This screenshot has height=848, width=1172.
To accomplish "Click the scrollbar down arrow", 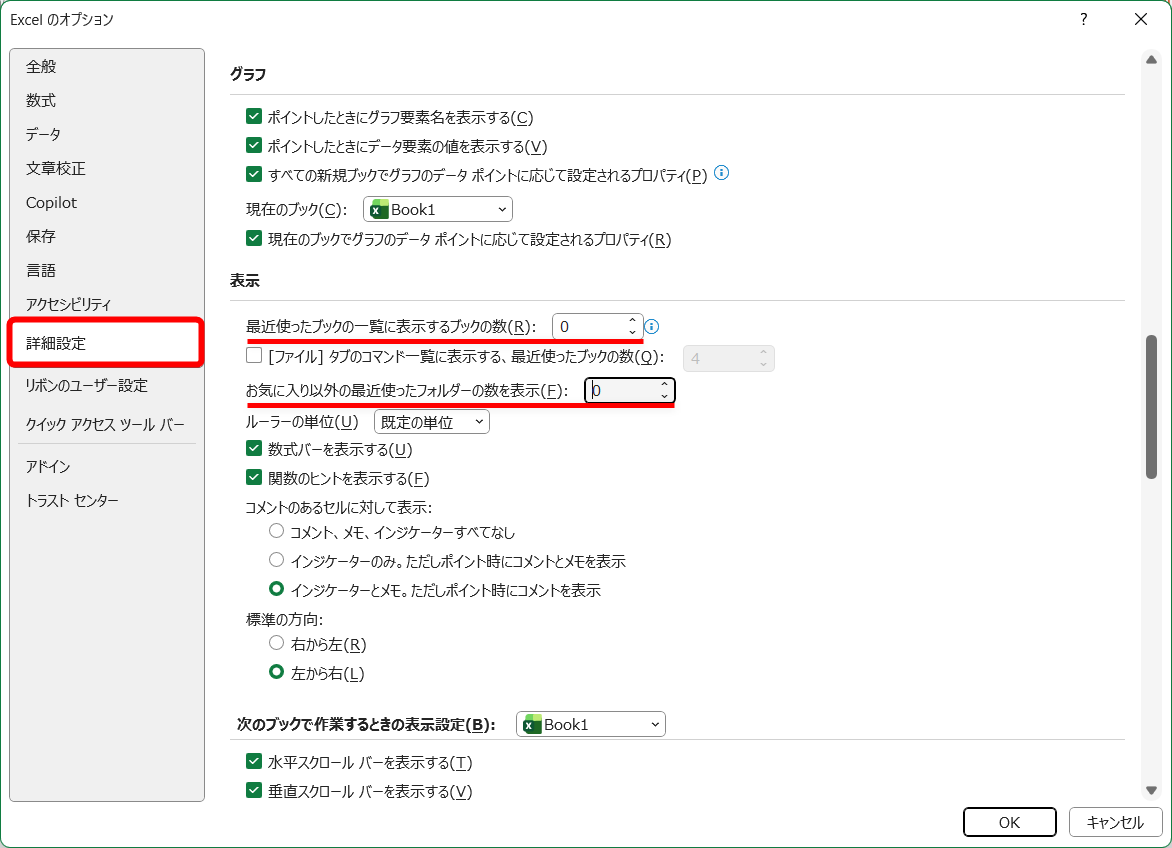I will [x=1151, y=791].
